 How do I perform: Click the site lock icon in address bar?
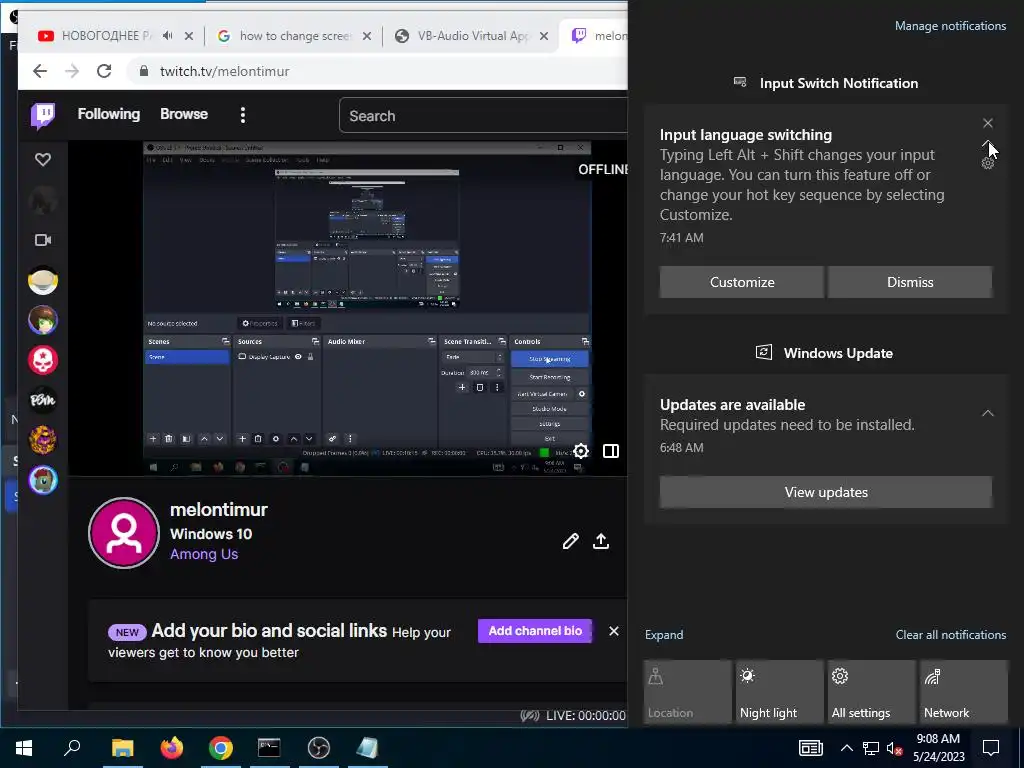pos(144,71)
